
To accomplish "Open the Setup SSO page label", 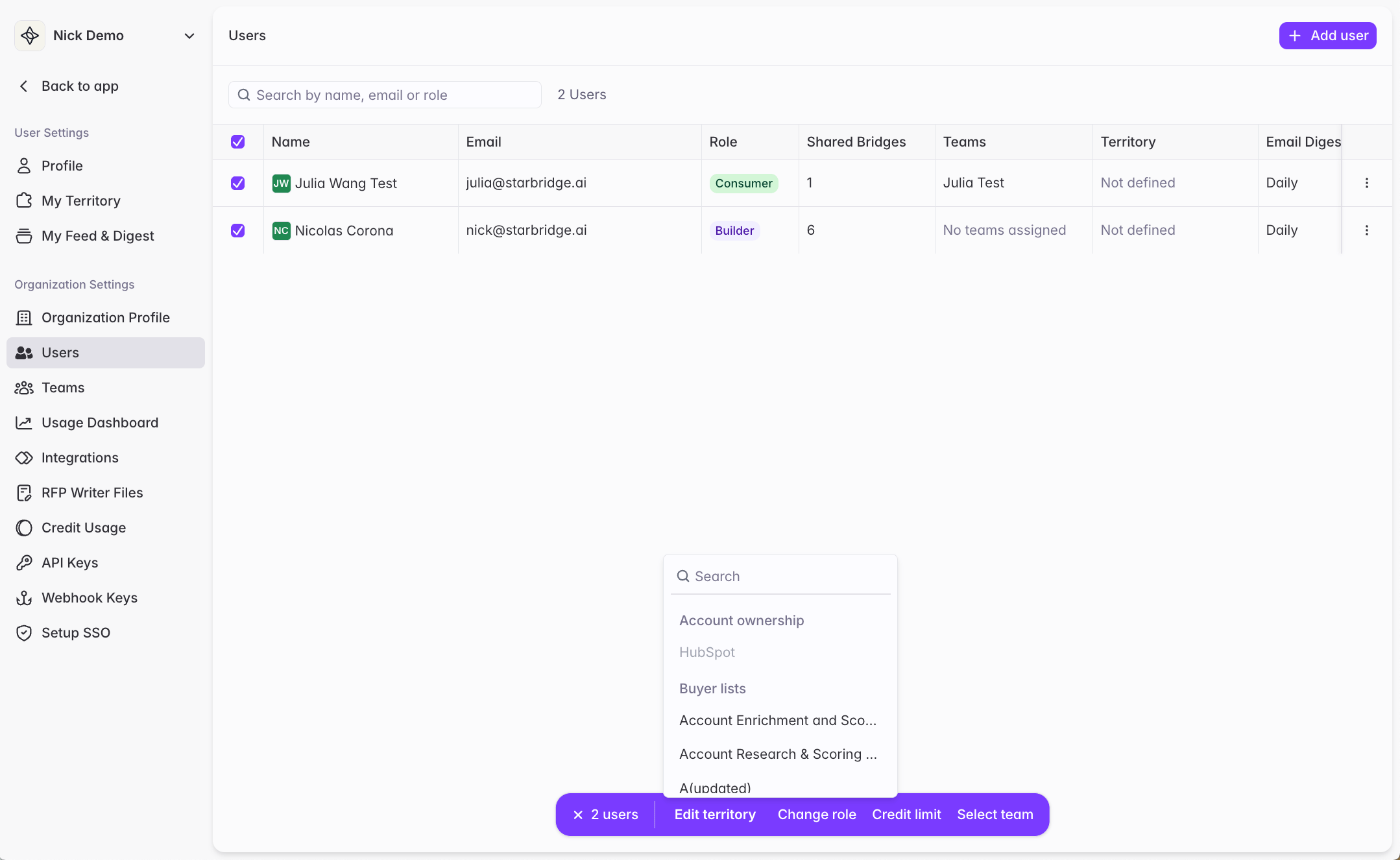I will [x=76, y=633].
